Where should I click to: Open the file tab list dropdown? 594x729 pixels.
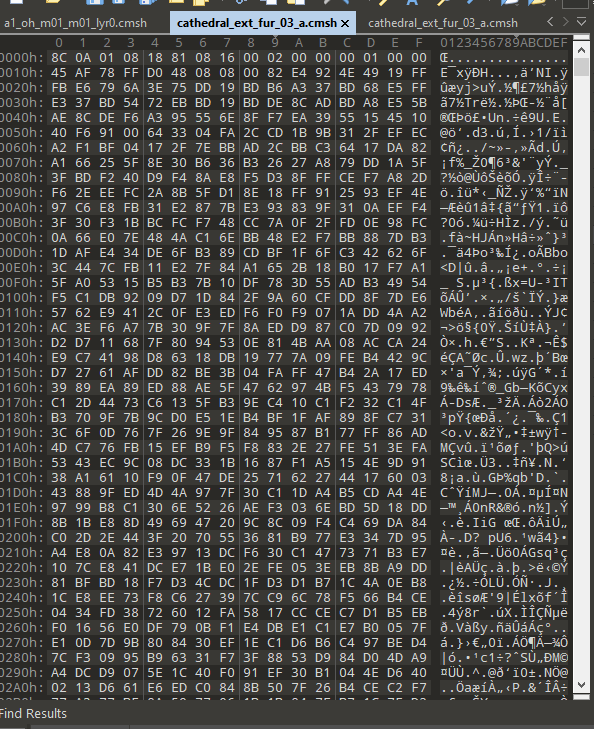(x=581, y=22)
